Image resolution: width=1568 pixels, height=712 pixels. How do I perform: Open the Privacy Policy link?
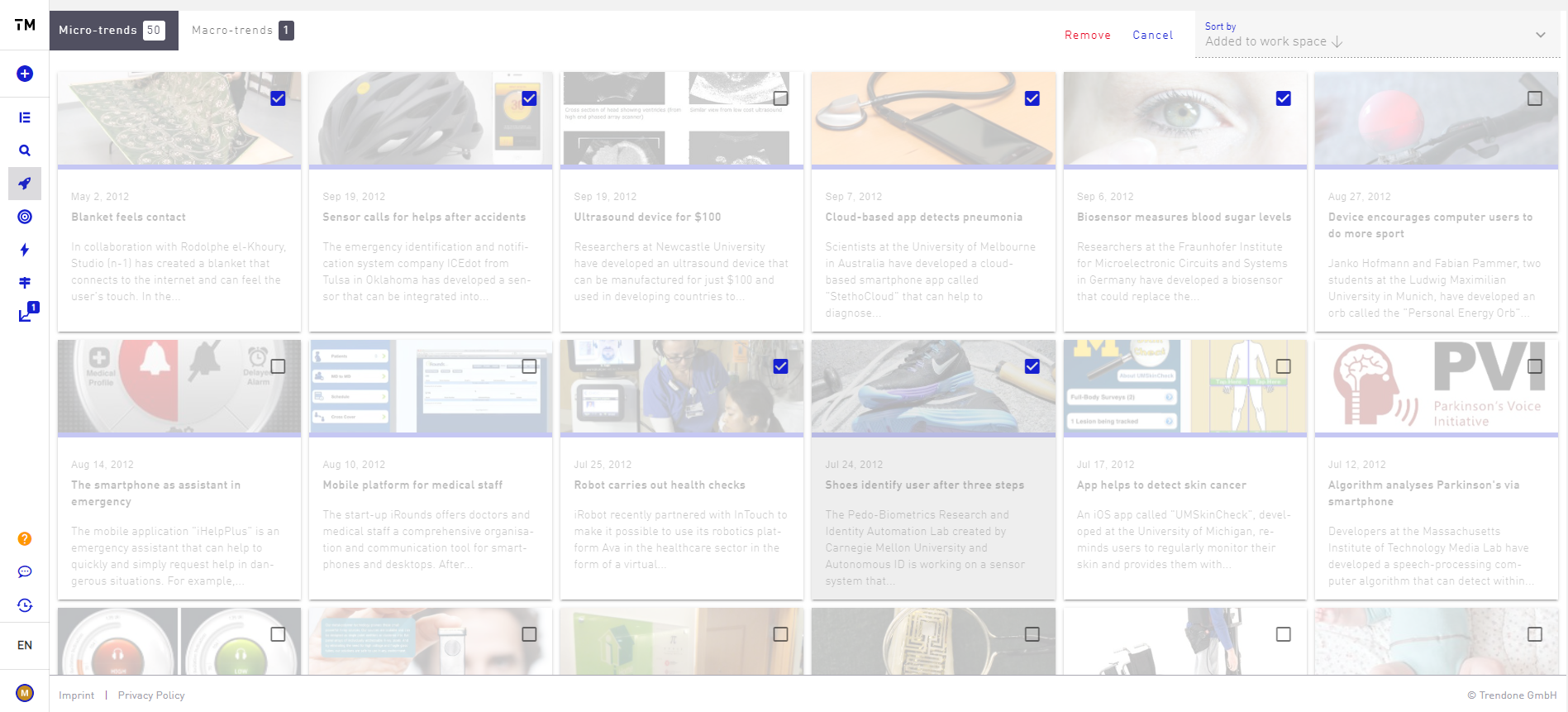[x=151, y=695]
